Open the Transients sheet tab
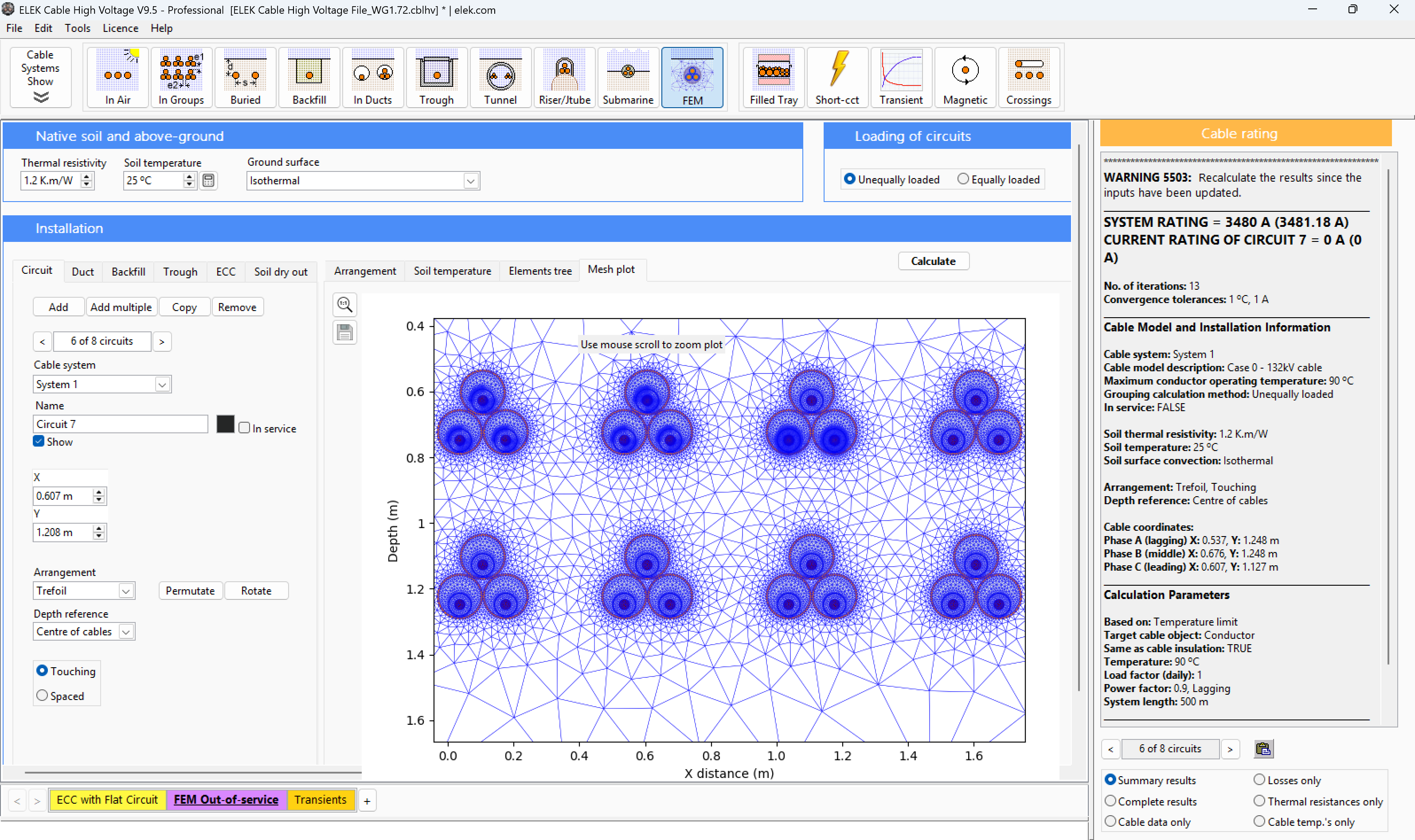The width and height of the screenshot is (1415, 840). pyautogui.click(x=320, y=800)
